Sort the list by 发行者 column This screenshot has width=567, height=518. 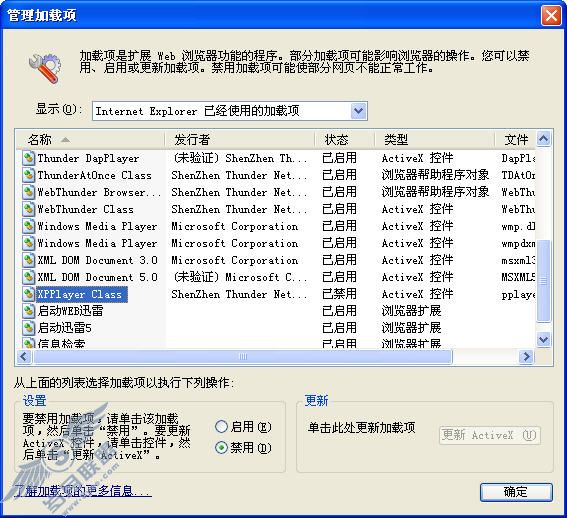[240, 140]
